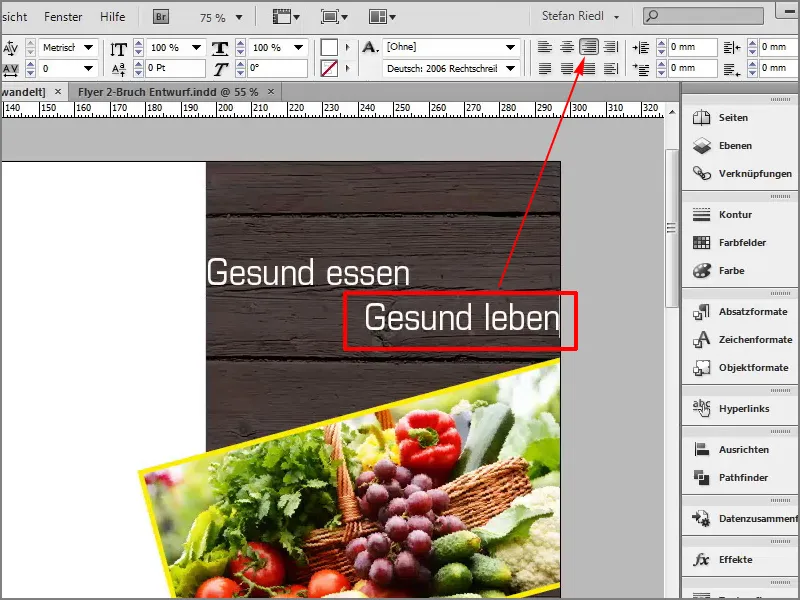This screenshot has height=600, width=800.
Task: Click the stroke none swatch
Action: click(329, 68)
